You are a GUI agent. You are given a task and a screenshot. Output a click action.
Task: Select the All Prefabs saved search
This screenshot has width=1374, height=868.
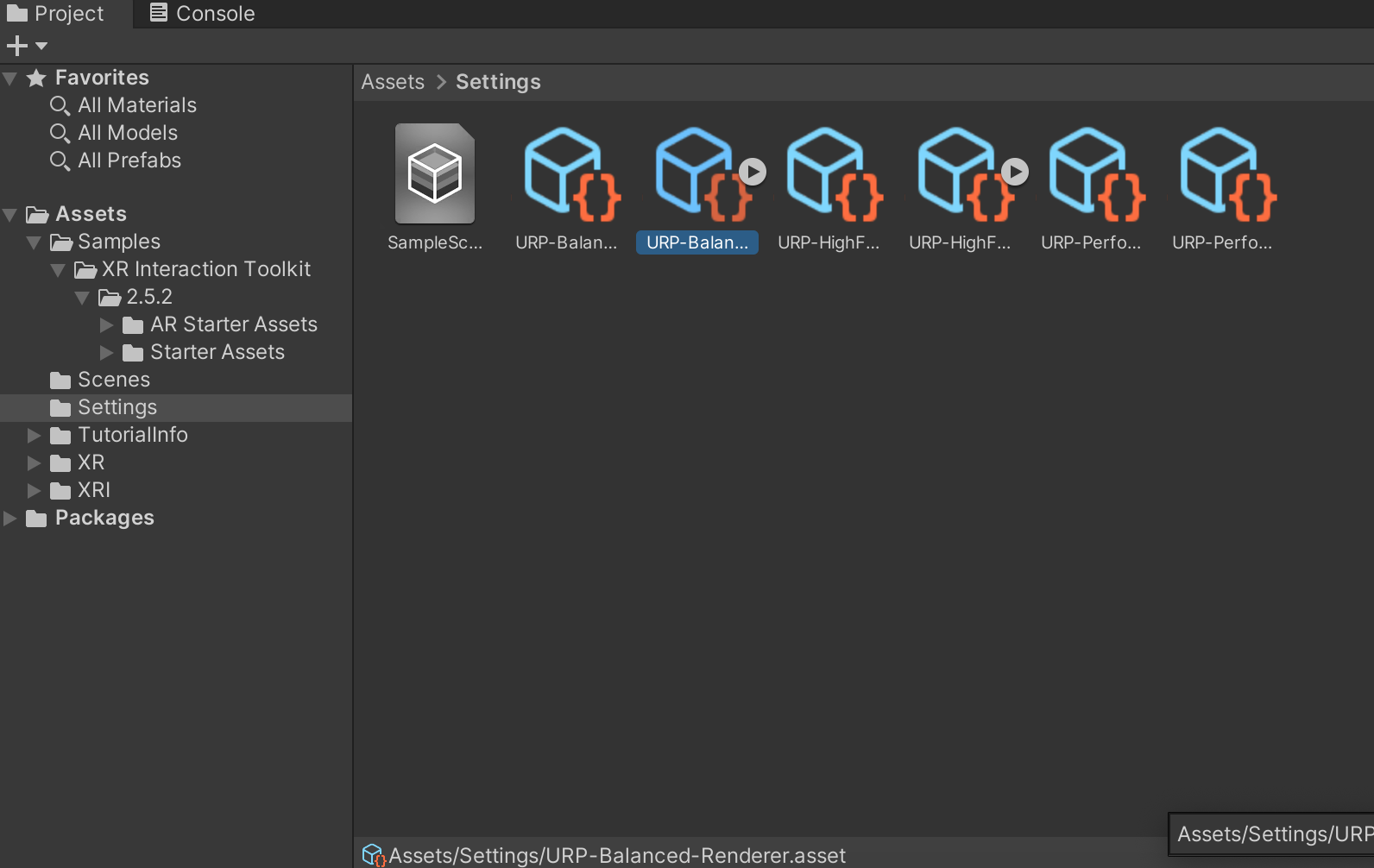point(129,160)
